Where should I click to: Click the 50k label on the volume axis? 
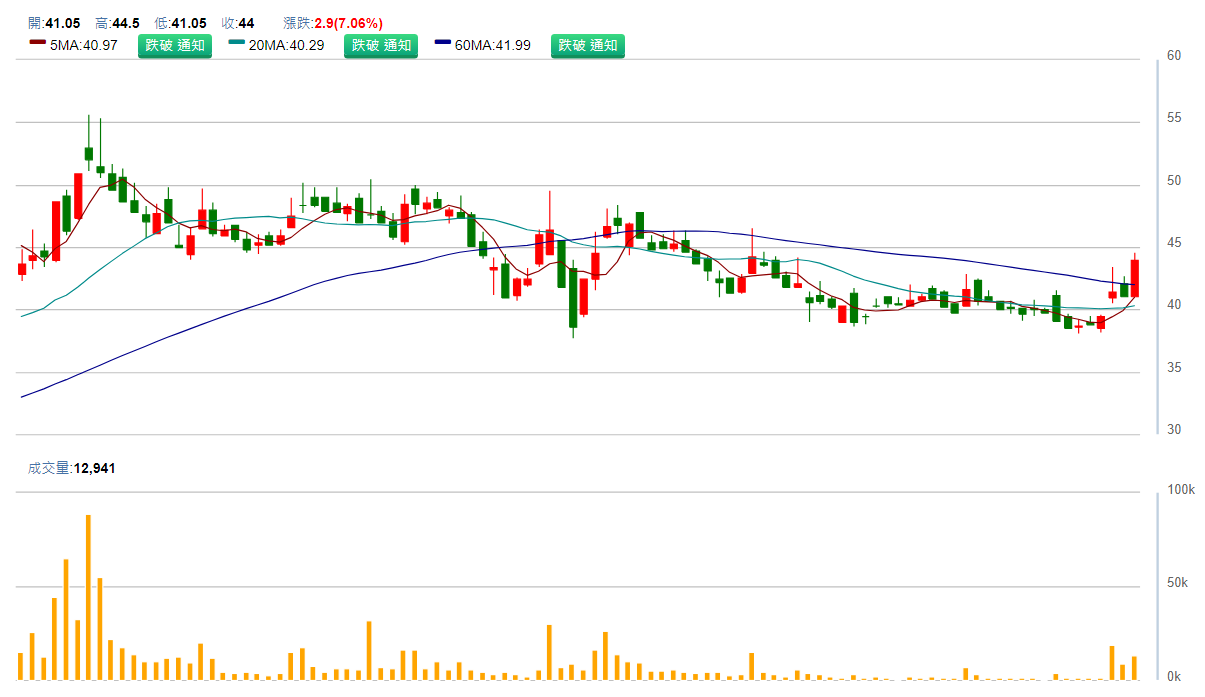click(x=1178, y=583)
